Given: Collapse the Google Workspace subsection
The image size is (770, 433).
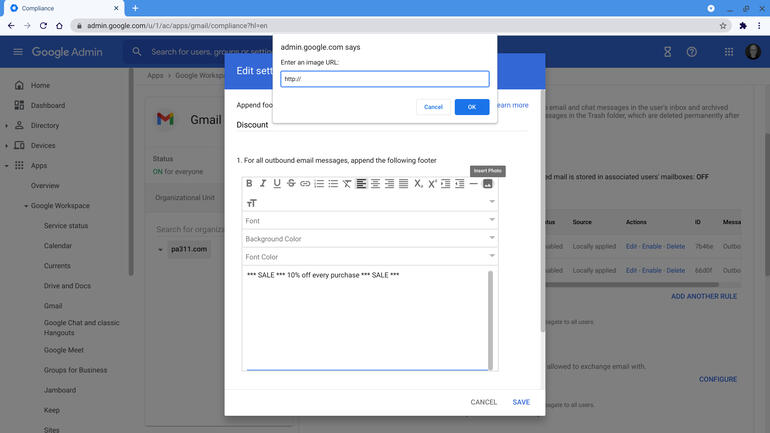Looking at the screenshot, I should point(26,206).
